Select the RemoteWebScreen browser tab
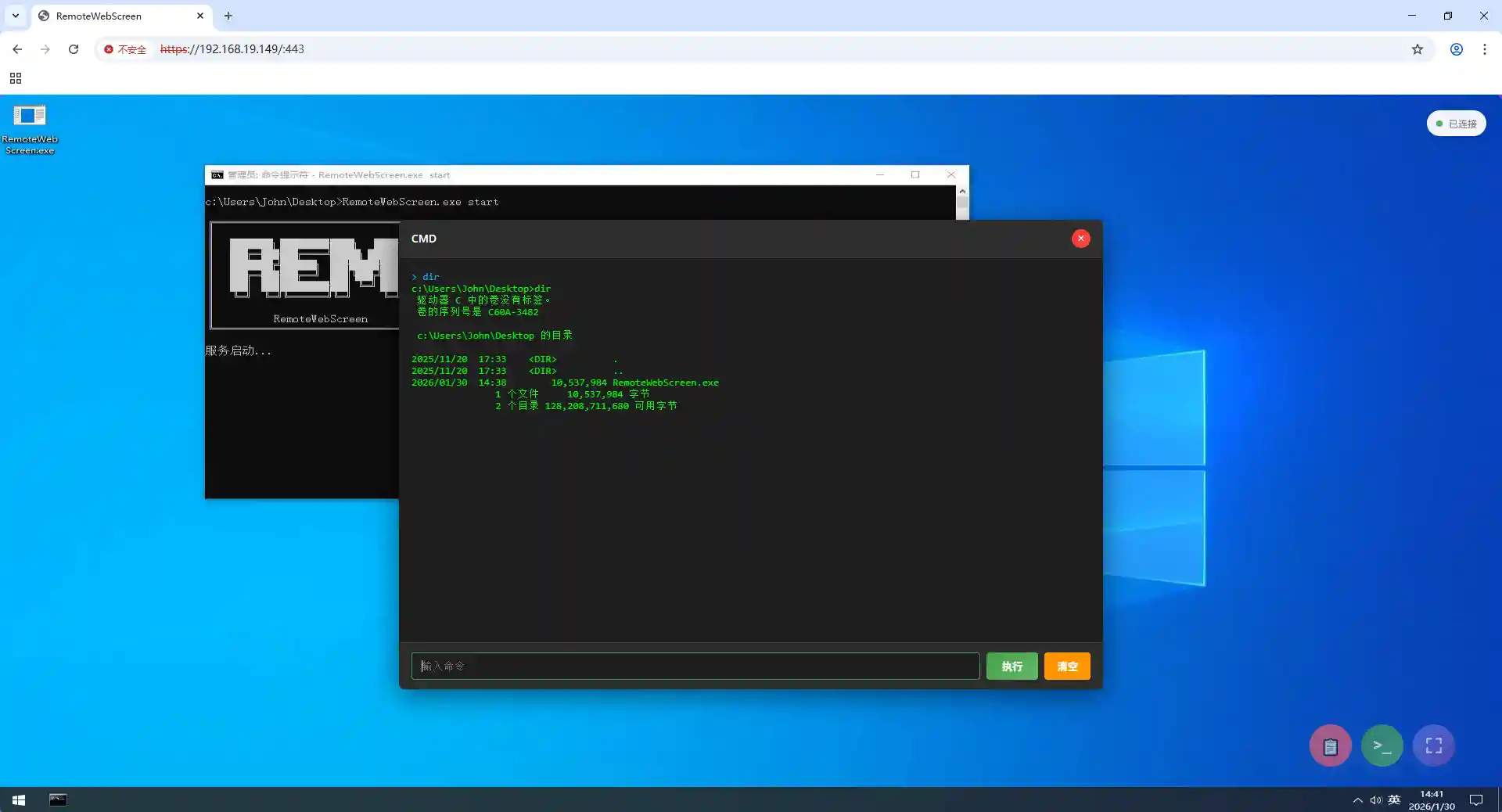1502x812 pixels. point(121,16)
